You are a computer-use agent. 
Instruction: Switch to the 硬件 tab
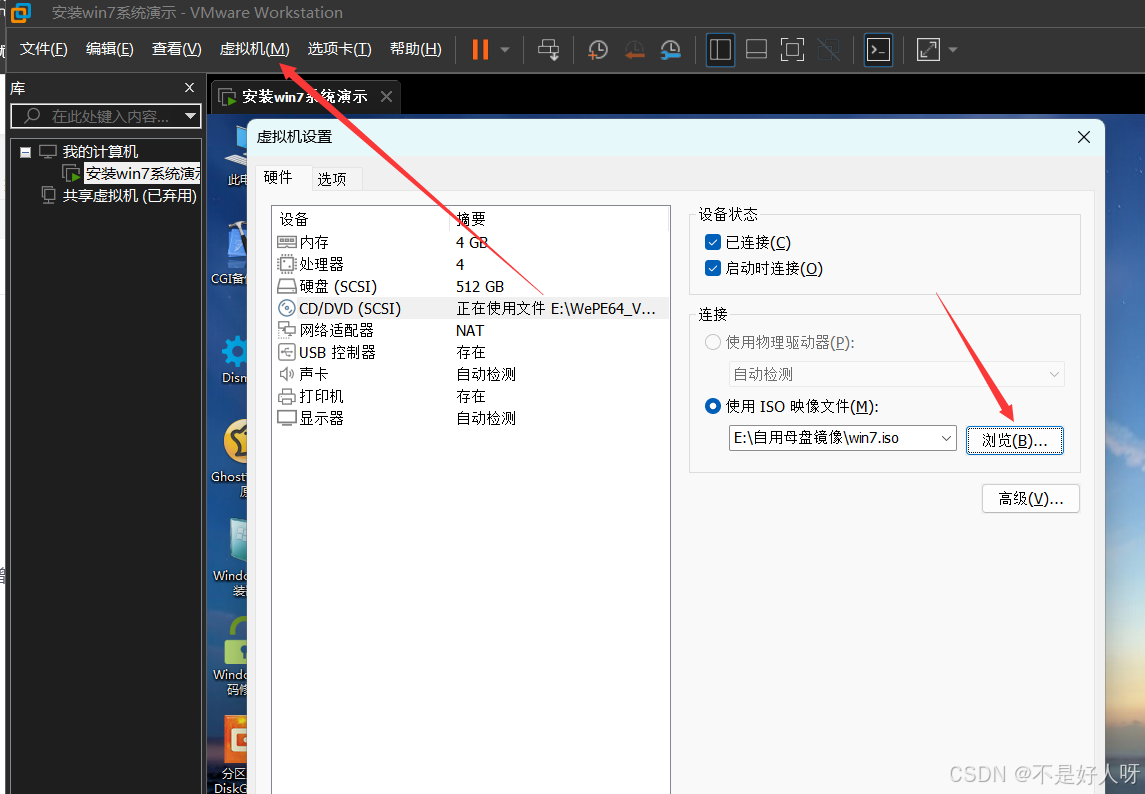point(277,177)
